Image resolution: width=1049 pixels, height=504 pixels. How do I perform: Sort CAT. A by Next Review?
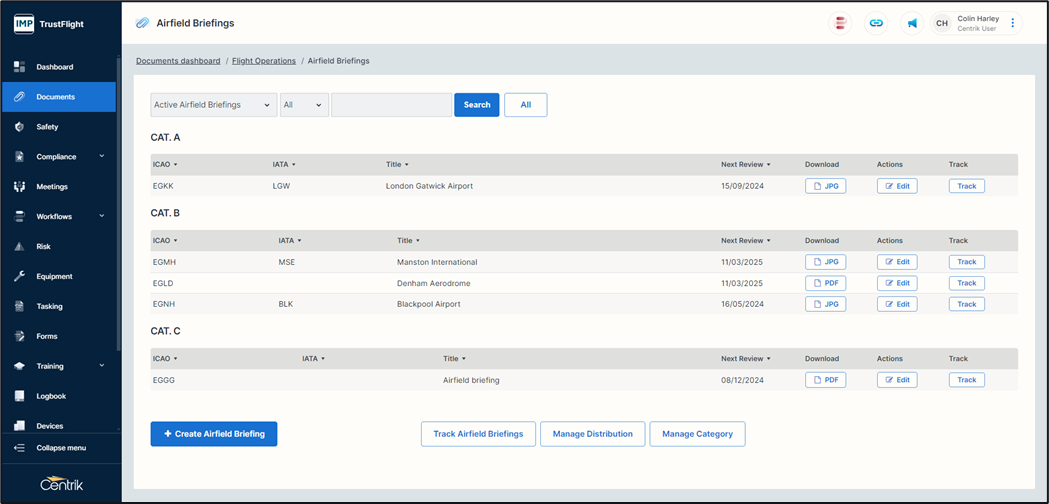point(745,164)
